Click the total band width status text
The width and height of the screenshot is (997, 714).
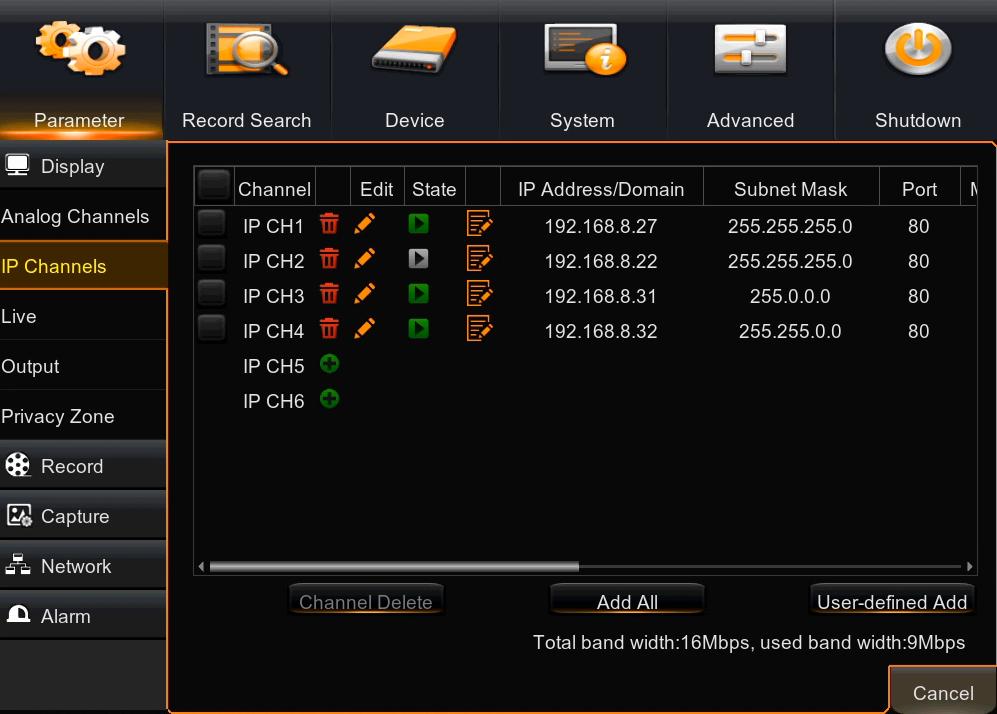[x=749, y=642]
